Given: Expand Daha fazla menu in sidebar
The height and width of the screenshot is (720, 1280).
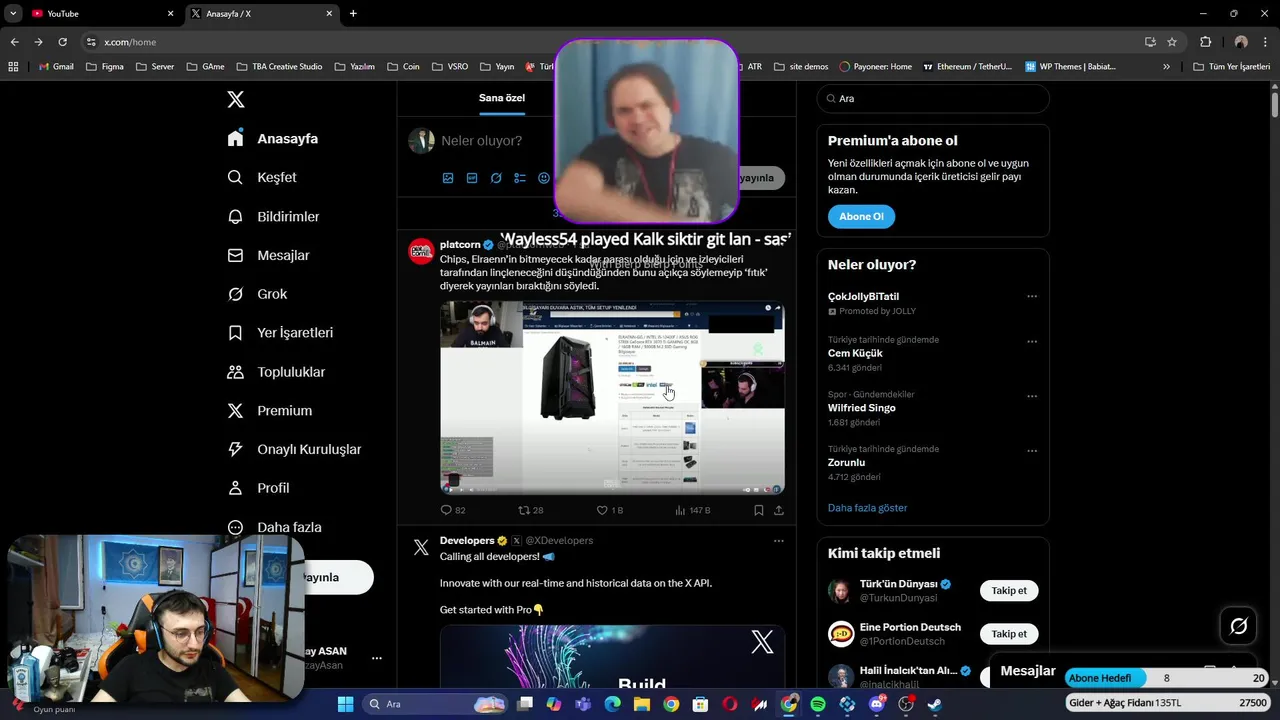Looking at the screenshot, I should pyautogui.click(x=274, y=527).
